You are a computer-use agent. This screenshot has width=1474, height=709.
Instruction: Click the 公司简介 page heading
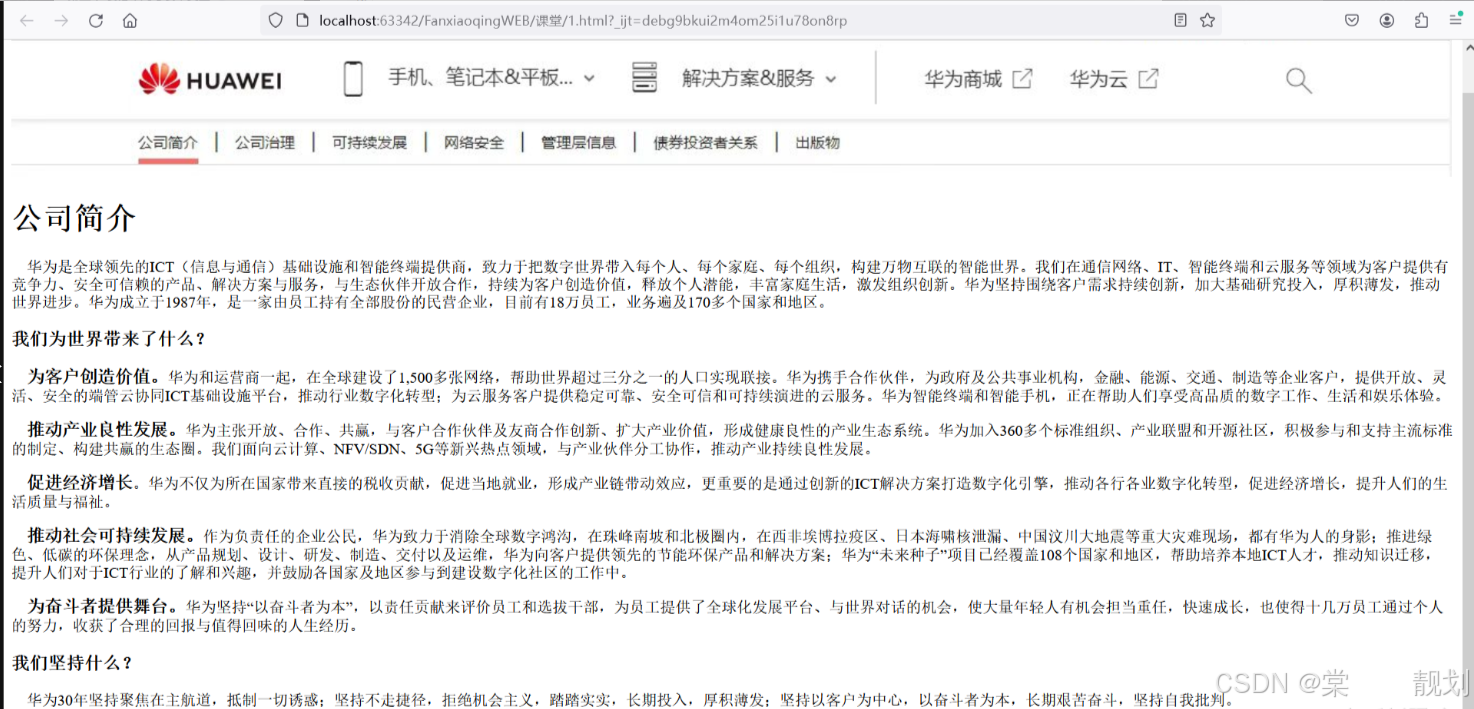[x=74, y=218]
